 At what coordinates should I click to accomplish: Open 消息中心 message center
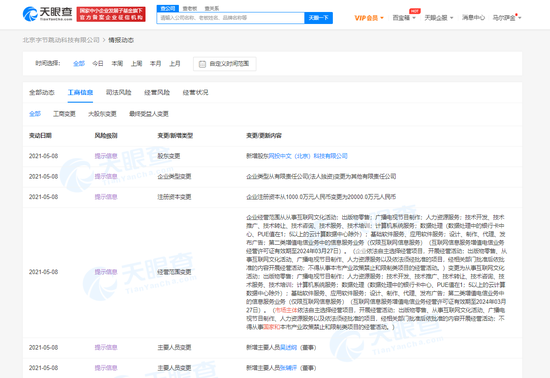coord(473,17)
